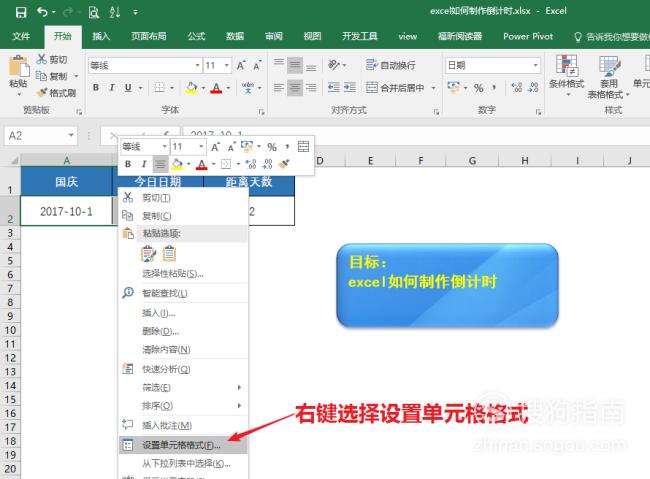Click Delete (删除) in the context menu
Image resolution: width=650 pixels, height=479 pixels.
click(x=183, y=331)
